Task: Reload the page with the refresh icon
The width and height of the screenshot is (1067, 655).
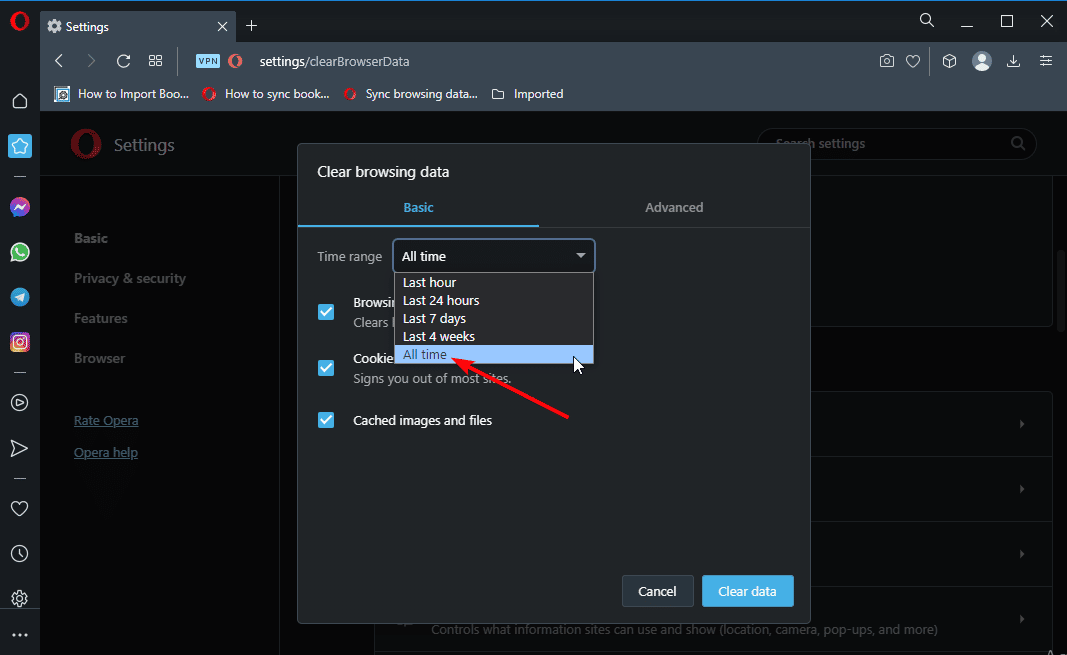Action: point(123,61)
